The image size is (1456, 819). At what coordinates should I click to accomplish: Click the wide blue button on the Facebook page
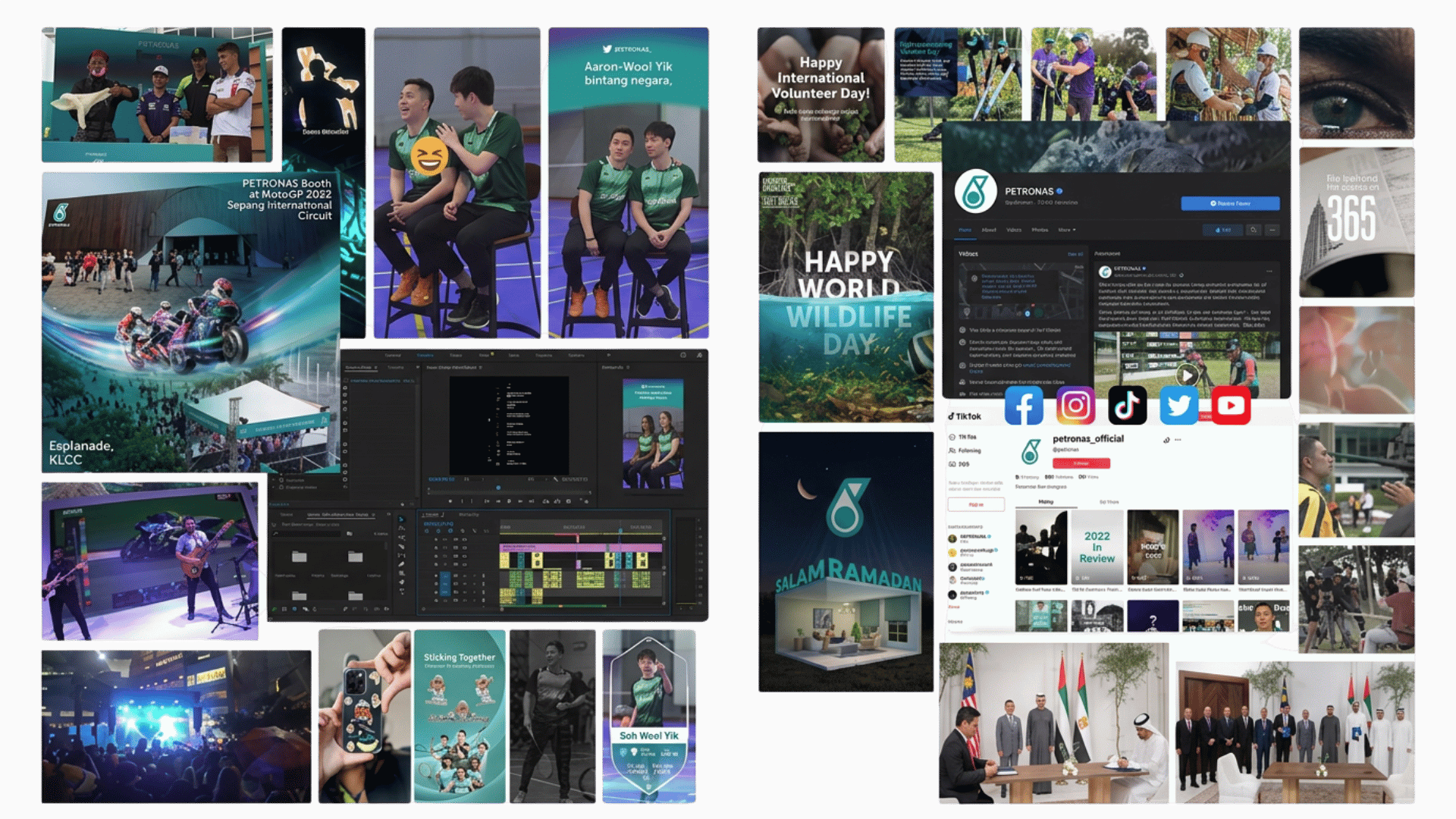tap(1230, 203)
